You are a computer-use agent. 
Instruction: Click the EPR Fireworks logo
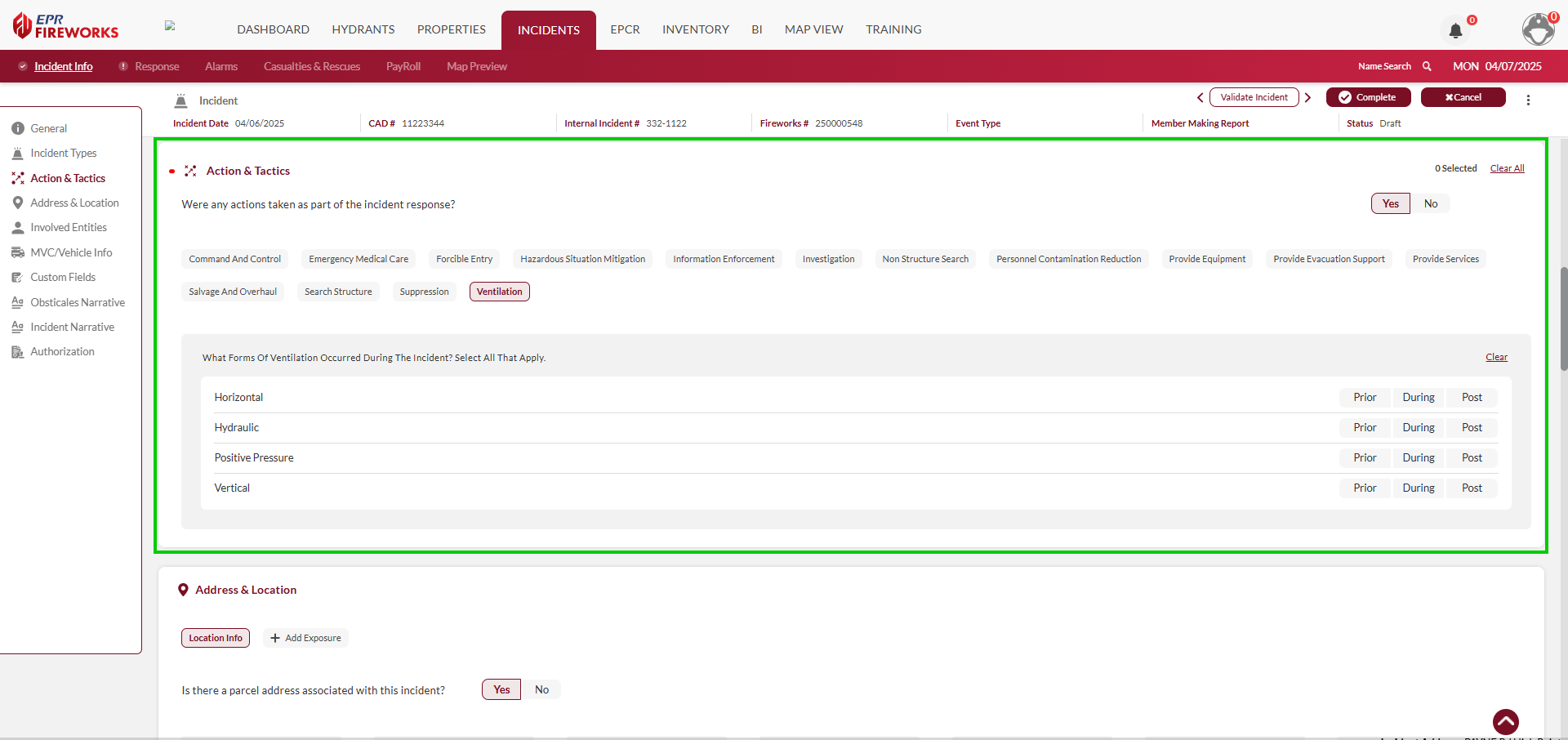click(66, 26)
